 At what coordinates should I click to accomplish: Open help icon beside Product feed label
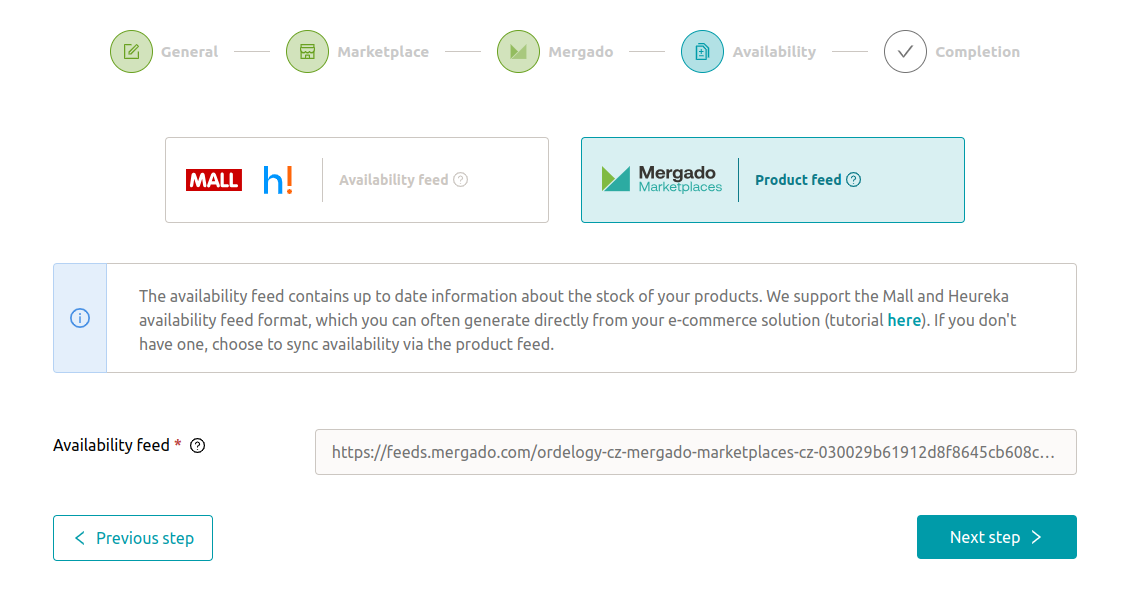click(x=853, y=180)
